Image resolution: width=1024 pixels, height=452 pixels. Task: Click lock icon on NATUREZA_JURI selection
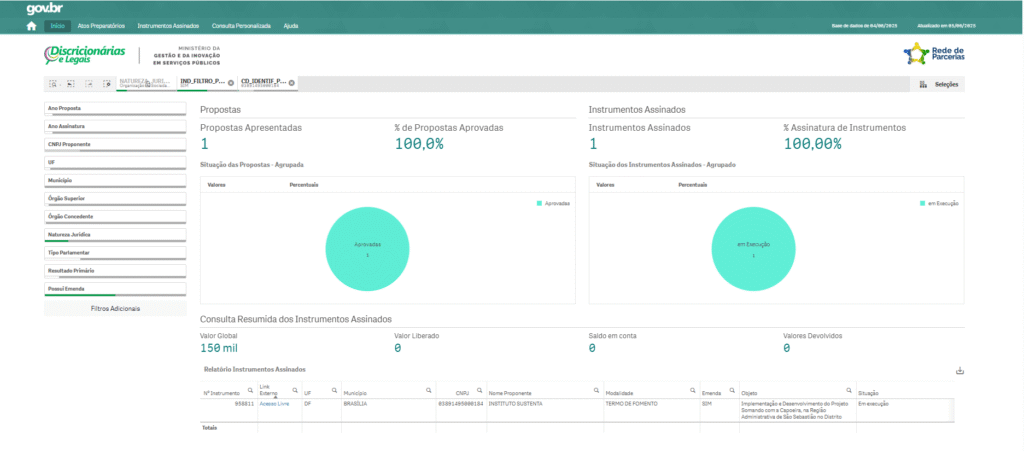(148, 85)
